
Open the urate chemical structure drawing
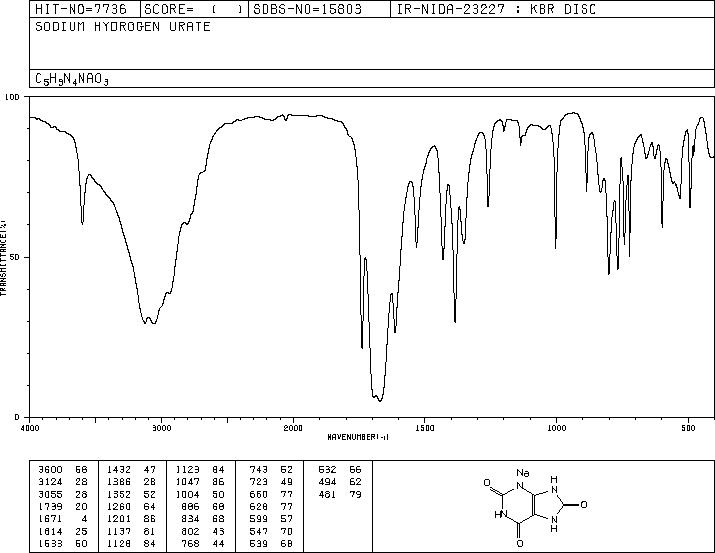click(x=535, y=507)
